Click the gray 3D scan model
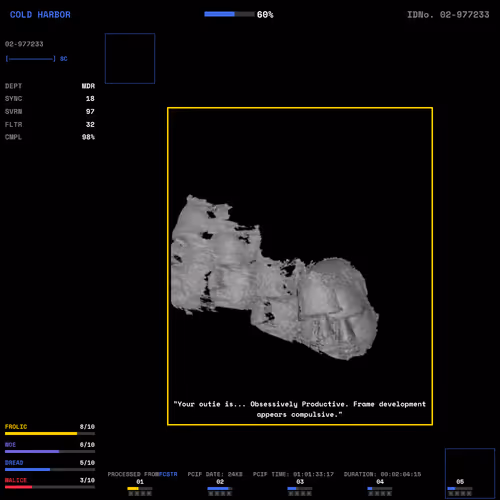 coord(274,277)
